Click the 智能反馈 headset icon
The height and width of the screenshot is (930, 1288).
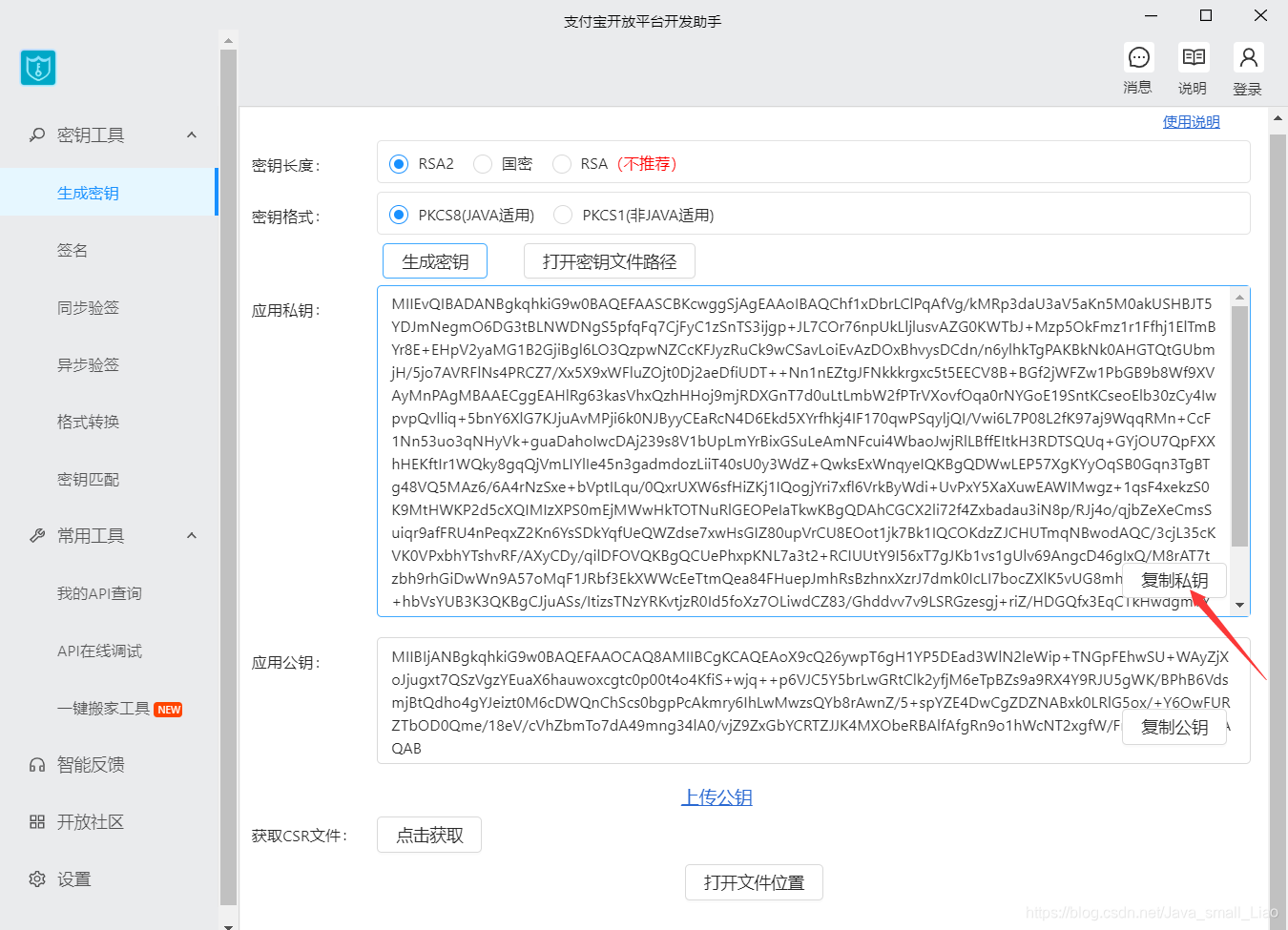point(37,765)
